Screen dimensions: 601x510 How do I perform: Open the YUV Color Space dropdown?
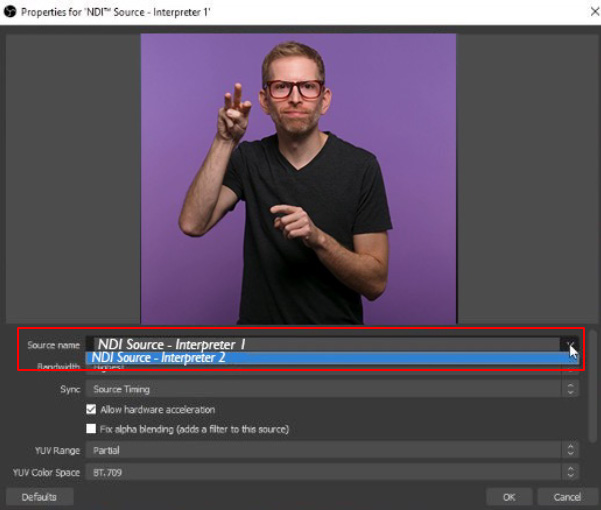[332, 472]
